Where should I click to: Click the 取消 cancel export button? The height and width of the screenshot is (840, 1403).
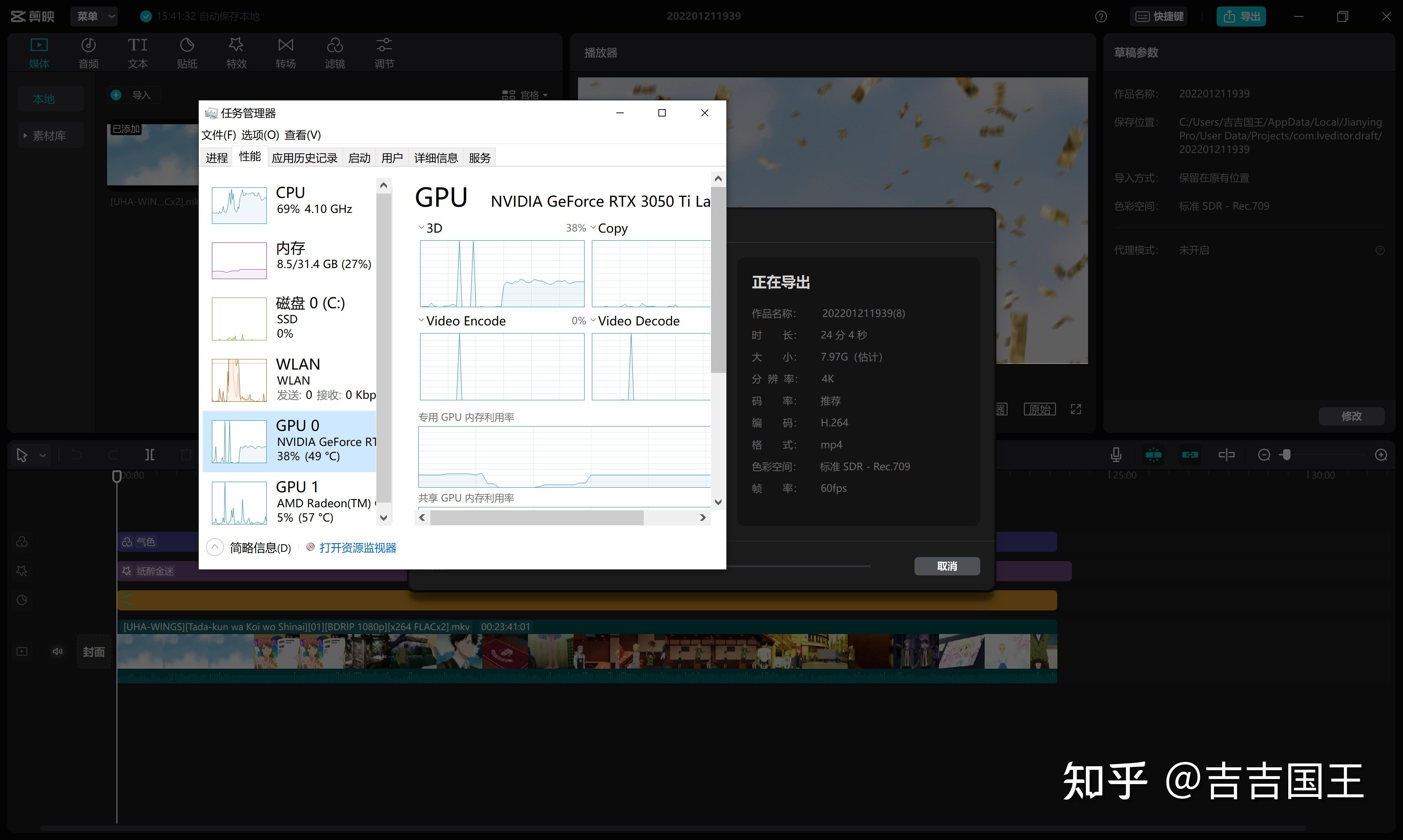tap(947, 566)
